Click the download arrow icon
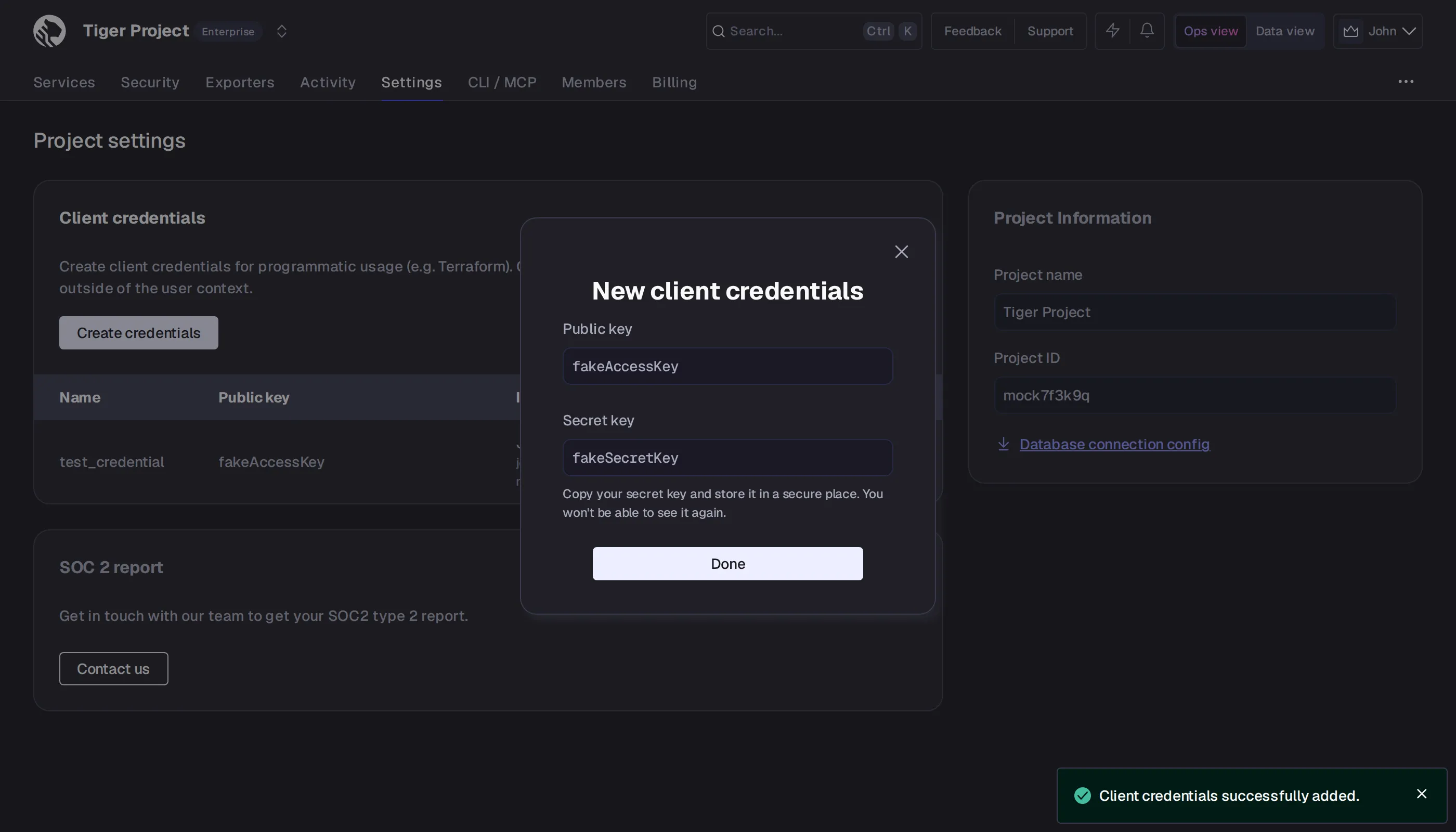The width and height of the screenshot is (1456, 832). 1003,444
